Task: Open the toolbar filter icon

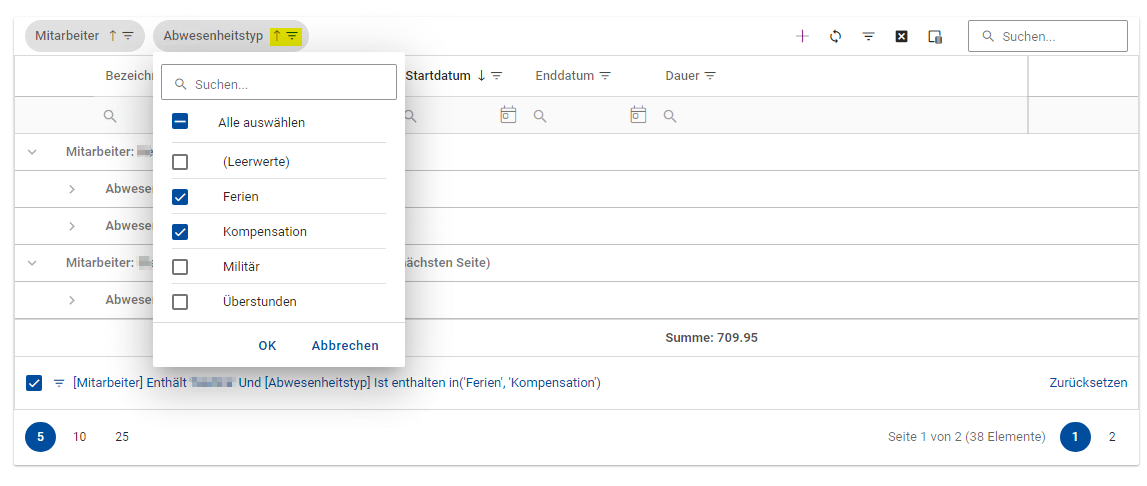Action: click(x=868, y=36)
